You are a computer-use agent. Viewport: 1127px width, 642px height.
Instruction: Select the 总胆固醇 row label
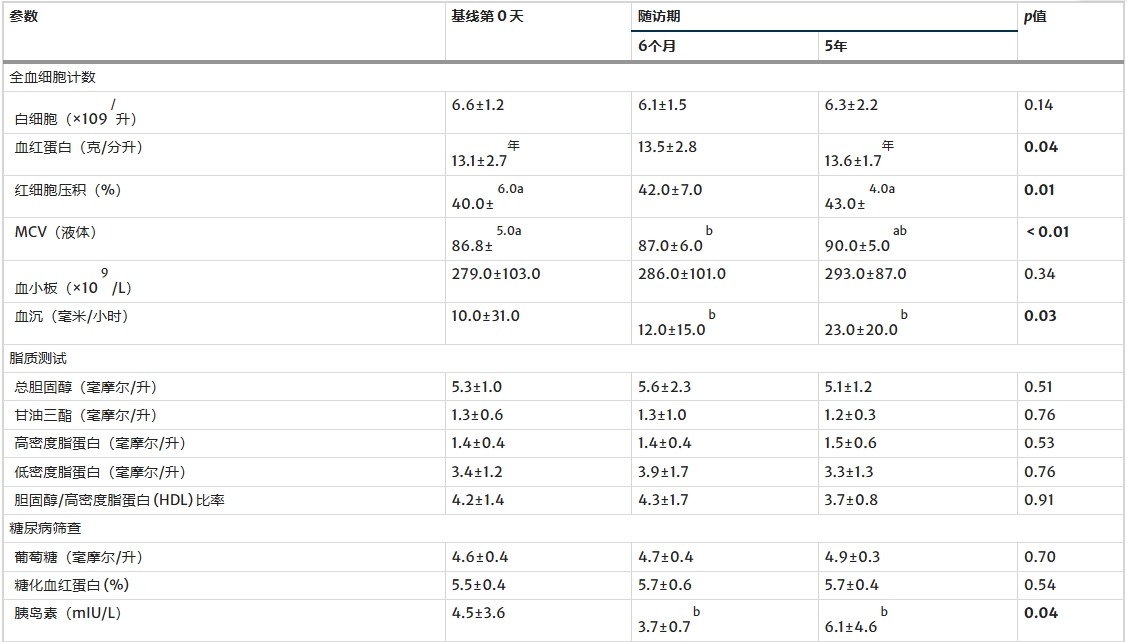(x=86, y=387)
